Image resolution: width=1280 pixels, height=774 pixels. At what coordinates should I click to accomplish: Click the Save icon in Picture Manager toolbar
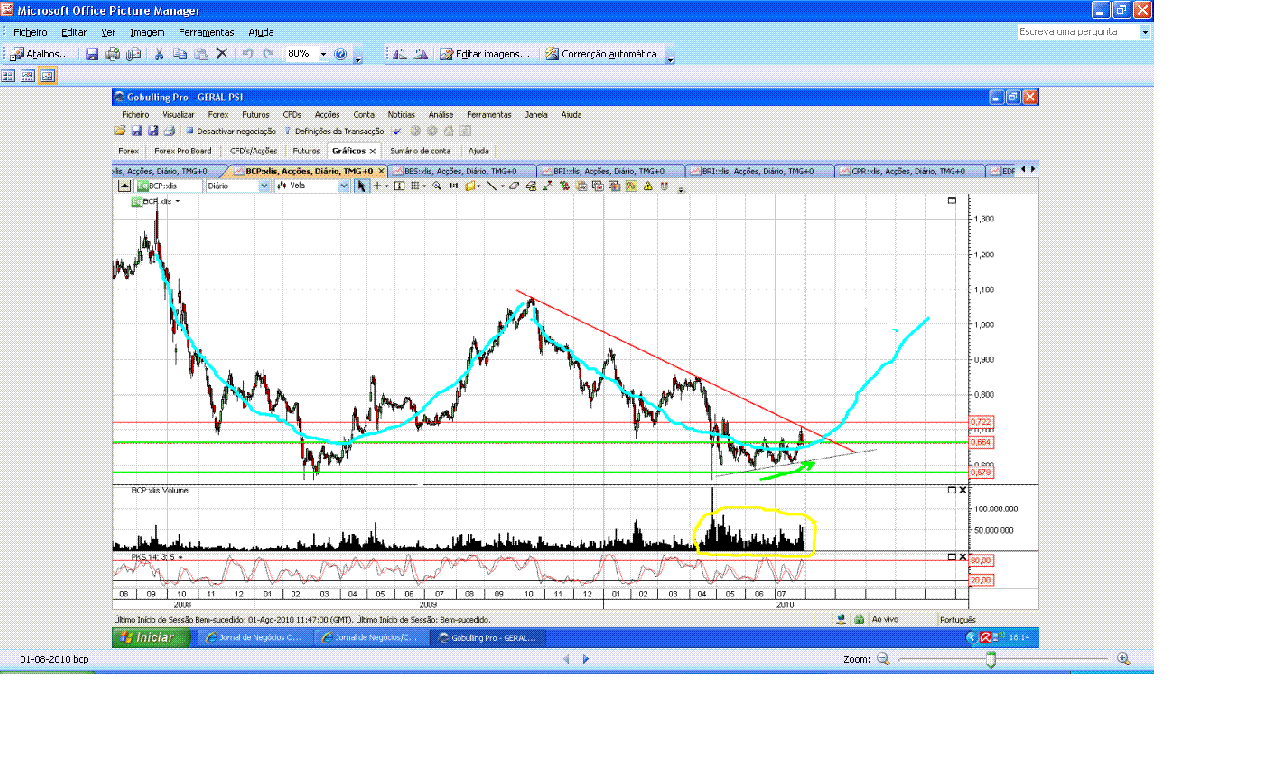point(92,54)
